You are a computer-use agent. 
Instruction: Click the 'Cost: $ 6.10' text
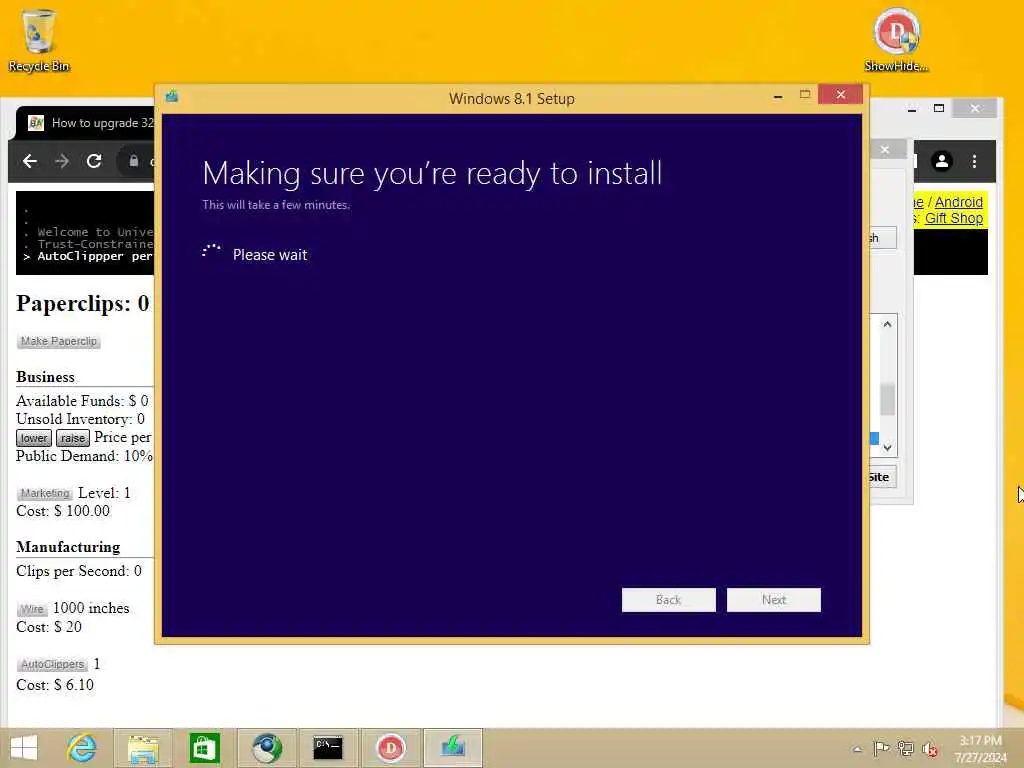point(55,684)
